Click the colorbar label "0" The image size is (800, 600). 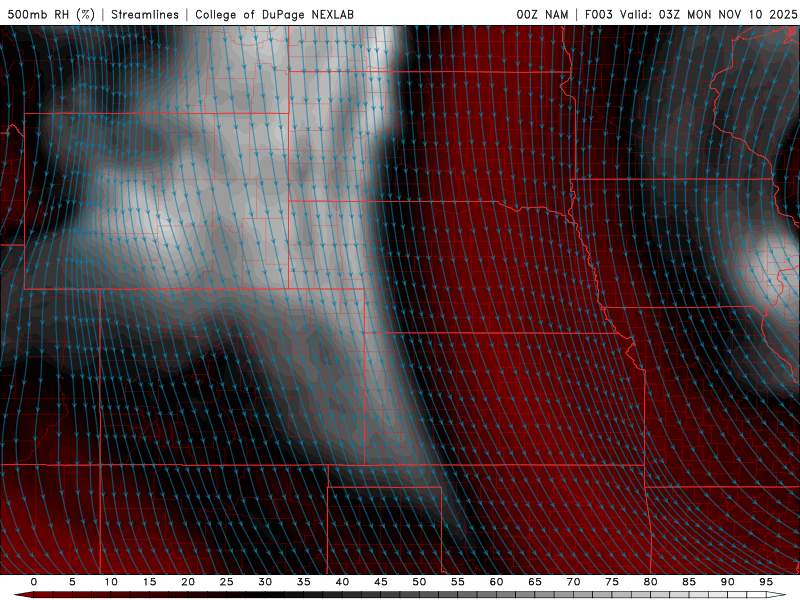pos(34,582)
